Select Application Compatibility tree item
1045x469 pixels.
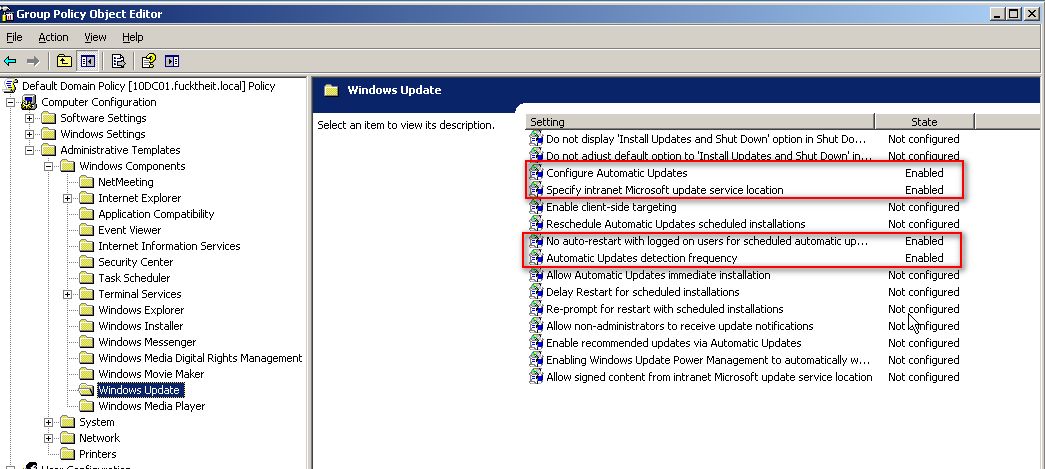click(x=156, y=214)
